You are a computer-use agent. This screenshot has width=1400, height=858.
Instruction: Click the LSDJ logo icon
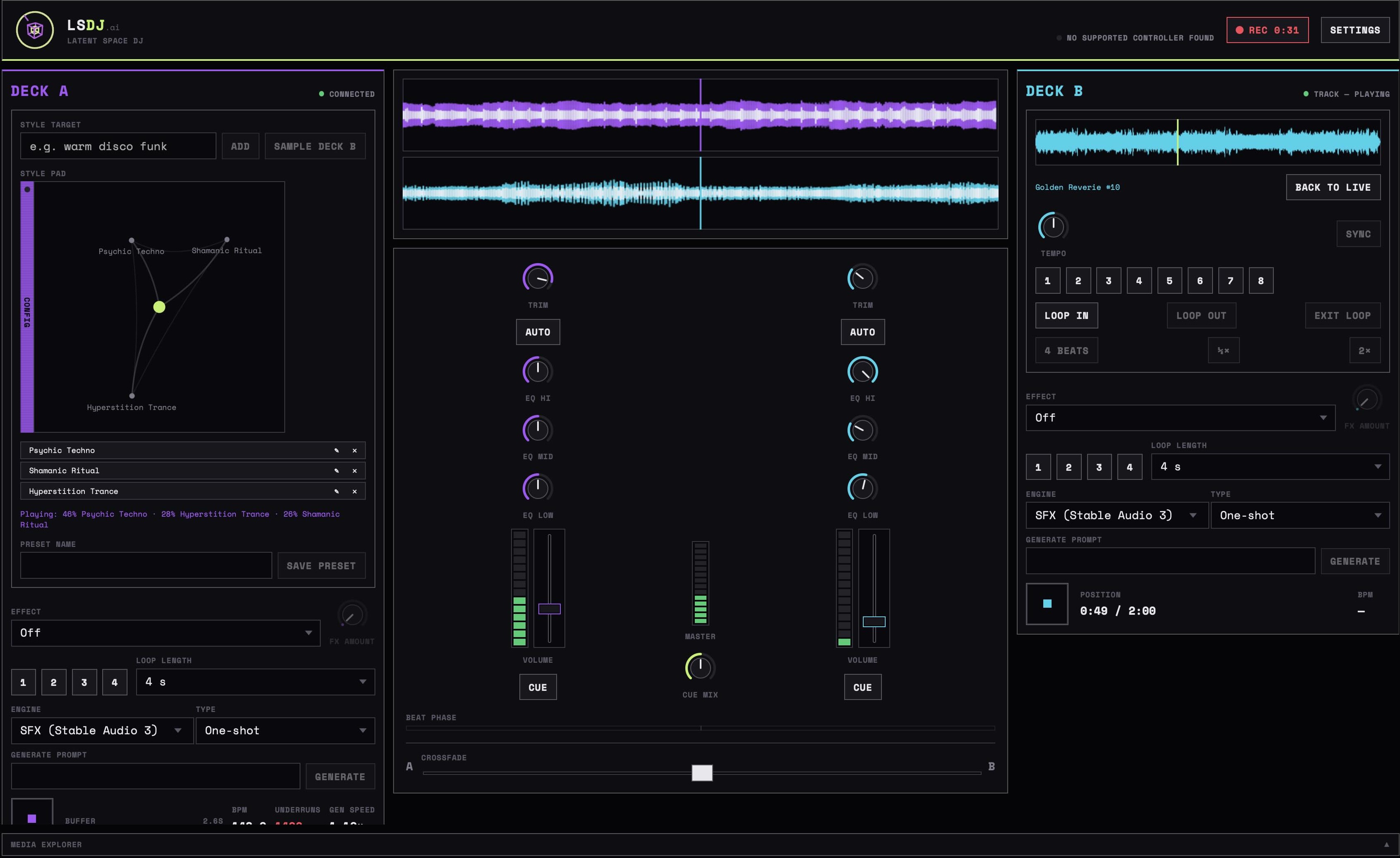pos(35,29)
